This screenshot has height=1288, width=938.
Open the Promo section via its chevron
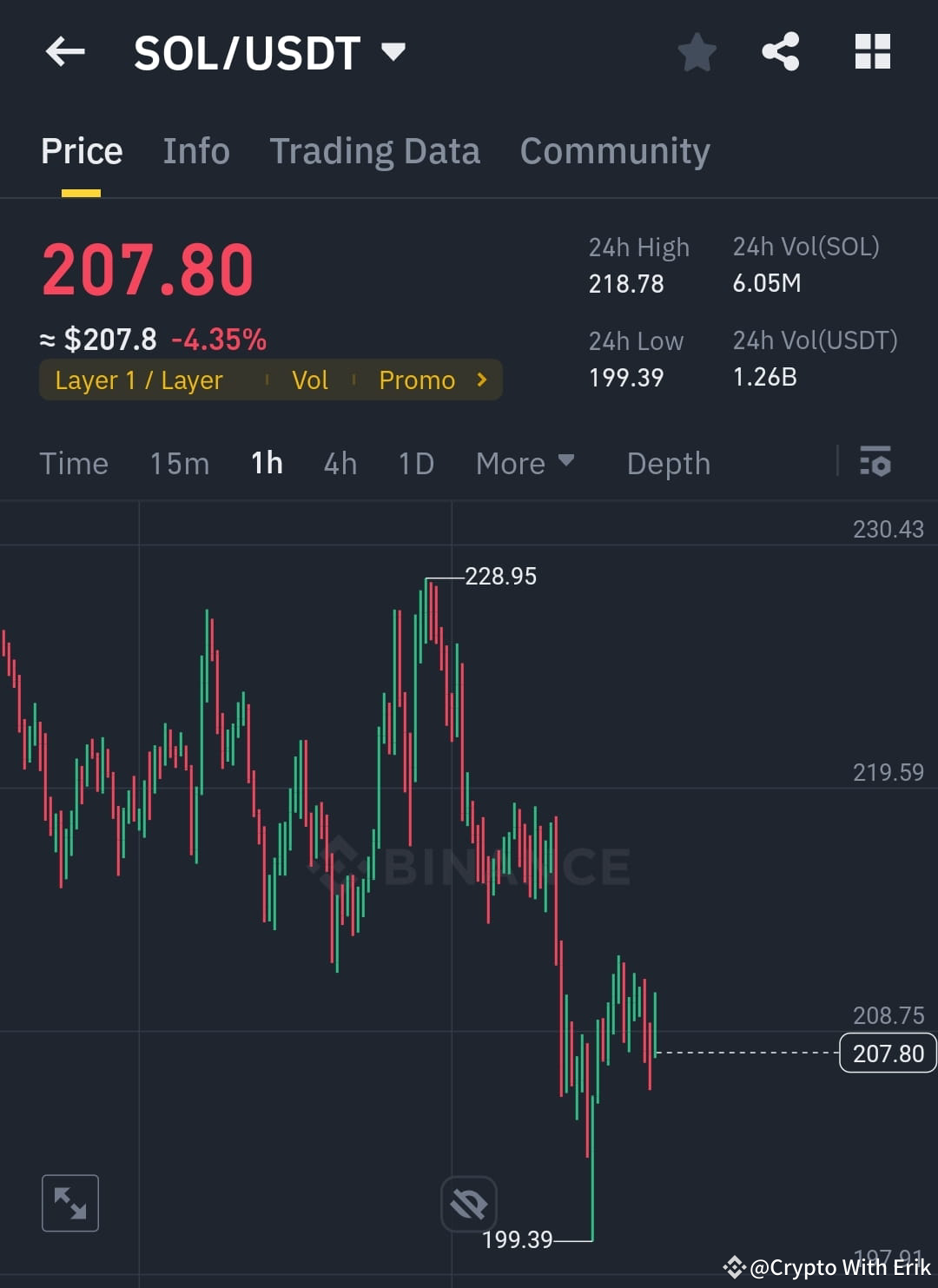click(480, 380)
